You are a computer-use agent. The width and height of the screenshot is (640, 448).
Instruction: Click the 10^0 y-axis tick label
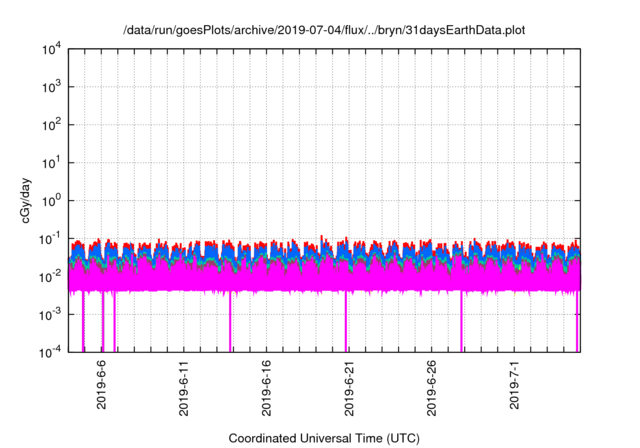coord(52,201)
